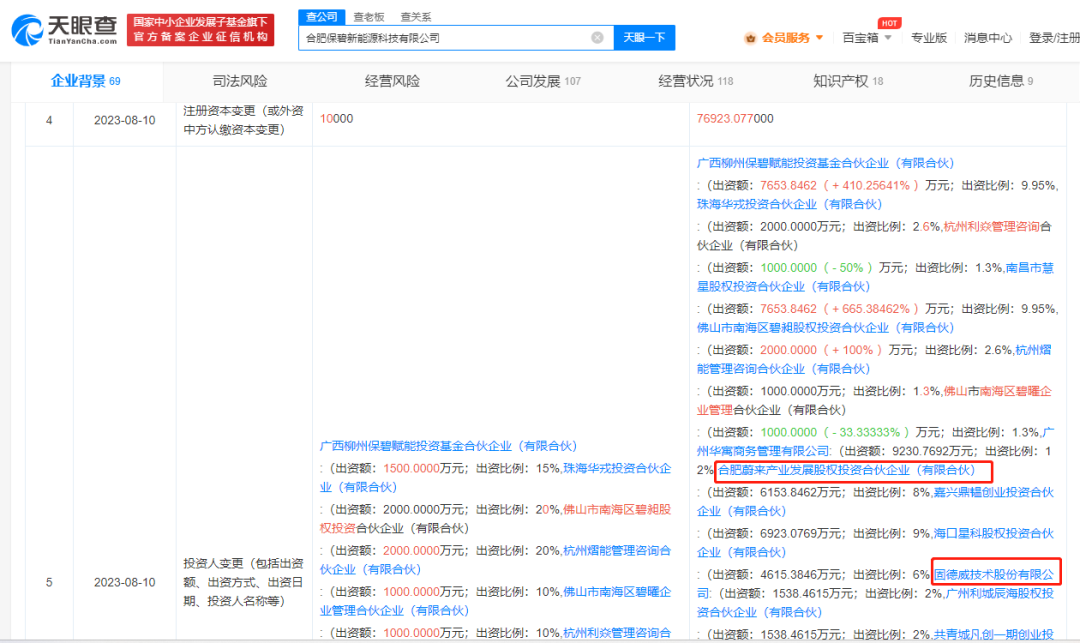1080x643 pixels.
Task: Click the red HOT badge above 百宝箱
Action: pyautogui.click(x=888, y=23)
